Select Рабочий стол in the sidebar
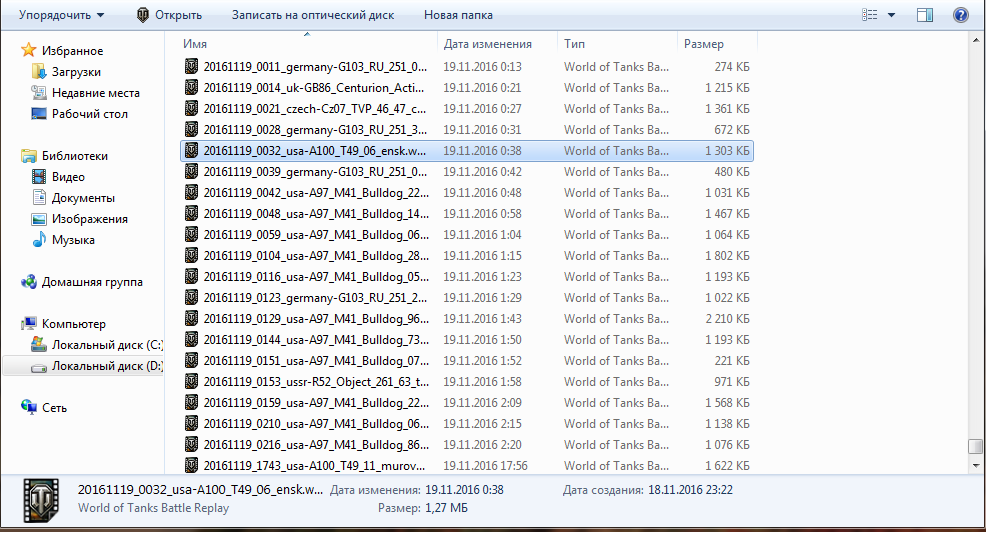Image resolution: width=986 pixels, height=540 pixels. [x=89, y=114]
